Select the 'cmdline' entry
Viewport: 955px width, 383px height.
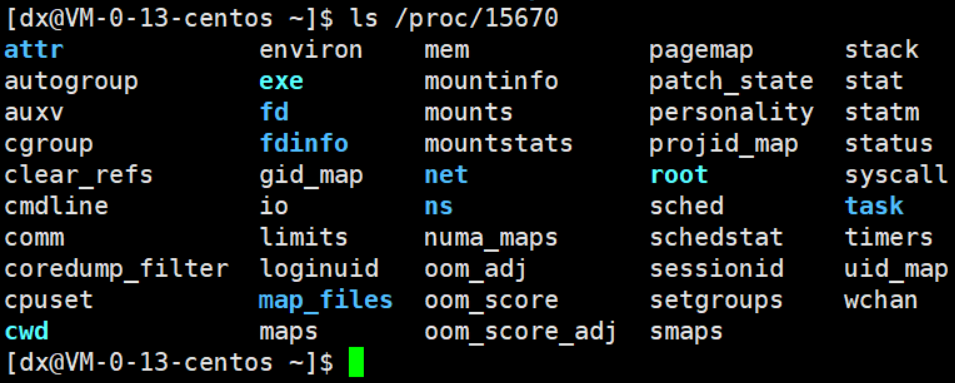[56, 207]
